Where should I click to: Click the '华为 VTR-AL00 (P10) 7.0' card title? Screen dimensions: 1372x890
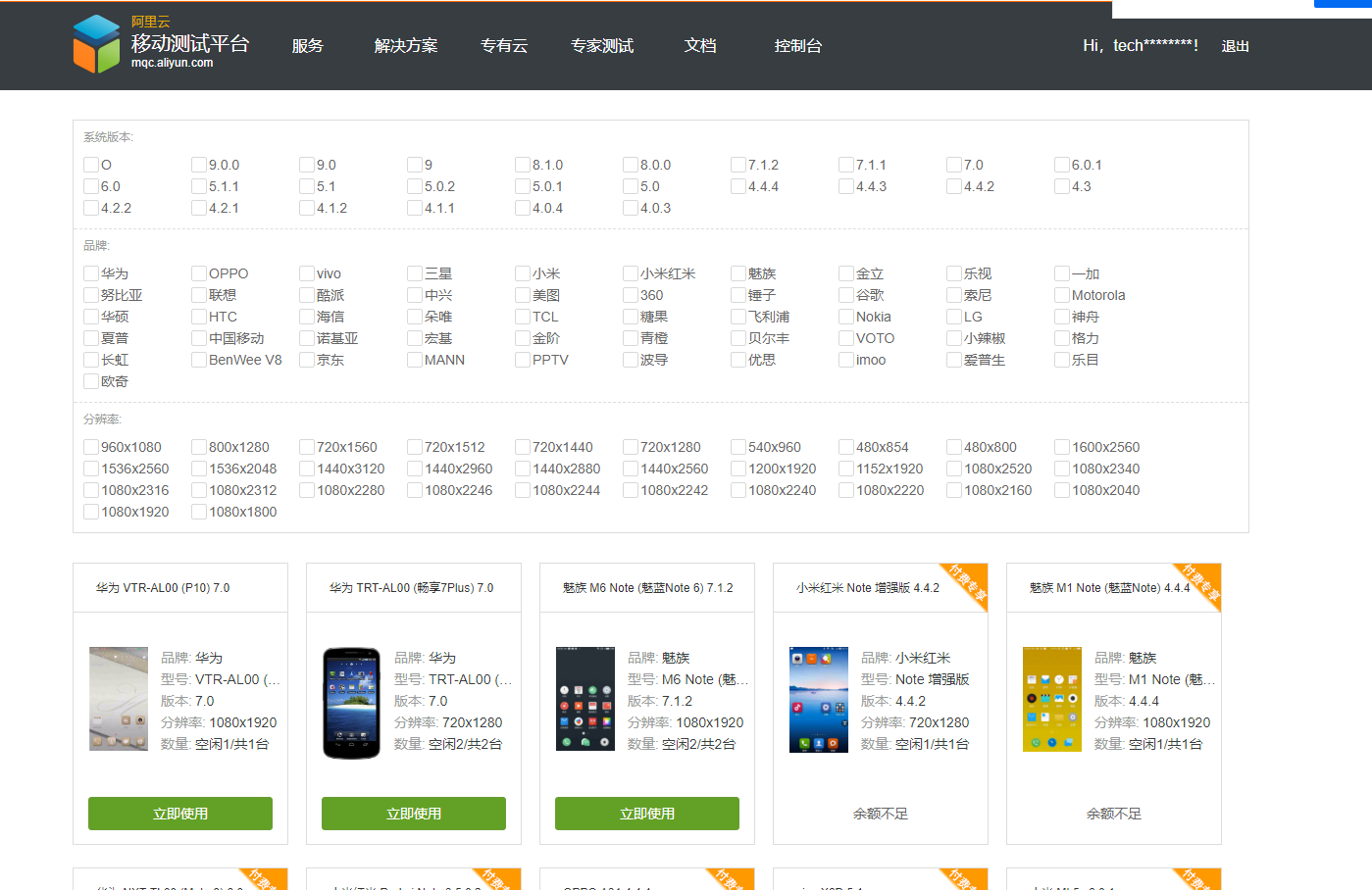tap(163, 588)
